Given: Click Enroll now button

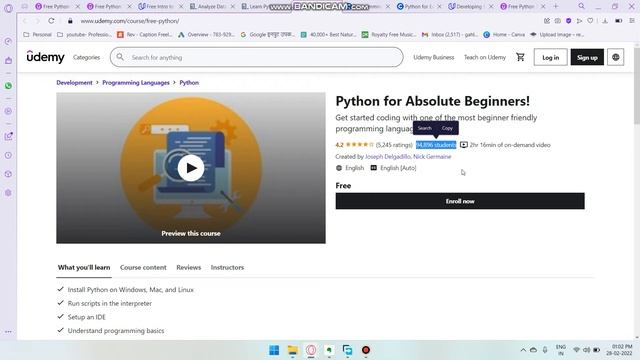Looking at the screenshot, I should coord(460,201).
